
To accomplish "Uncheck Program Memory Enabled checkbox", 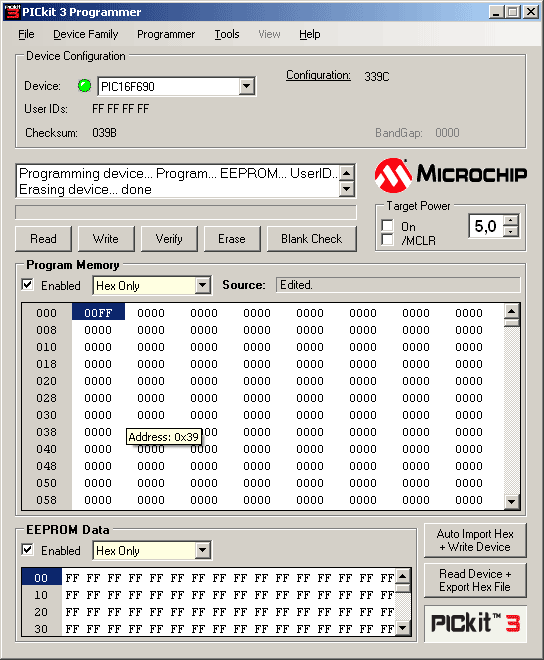I will (28, 285).
